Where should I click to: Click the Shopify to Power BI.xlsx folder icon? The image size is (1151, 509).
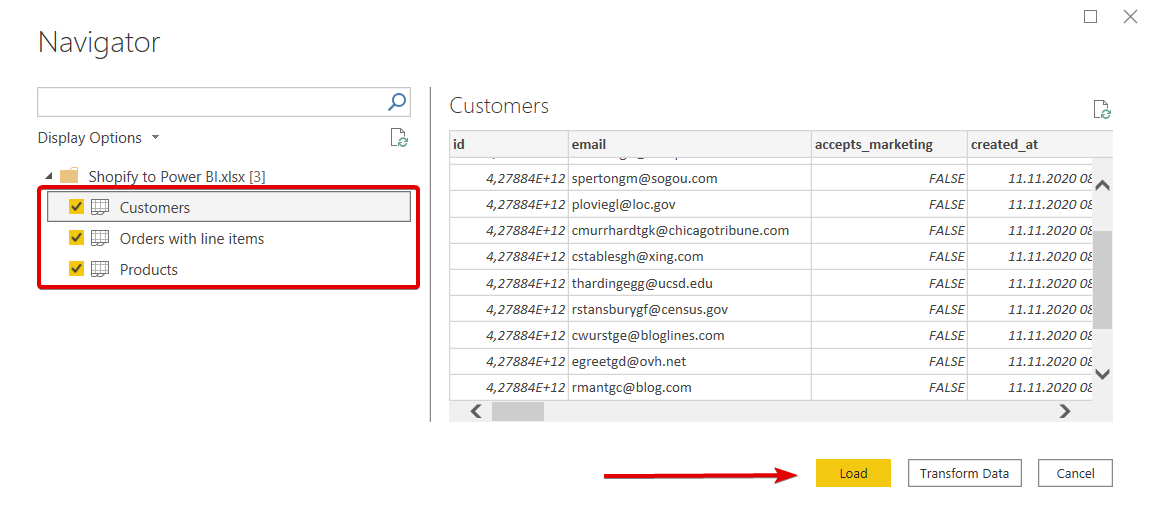coord(69,176)
